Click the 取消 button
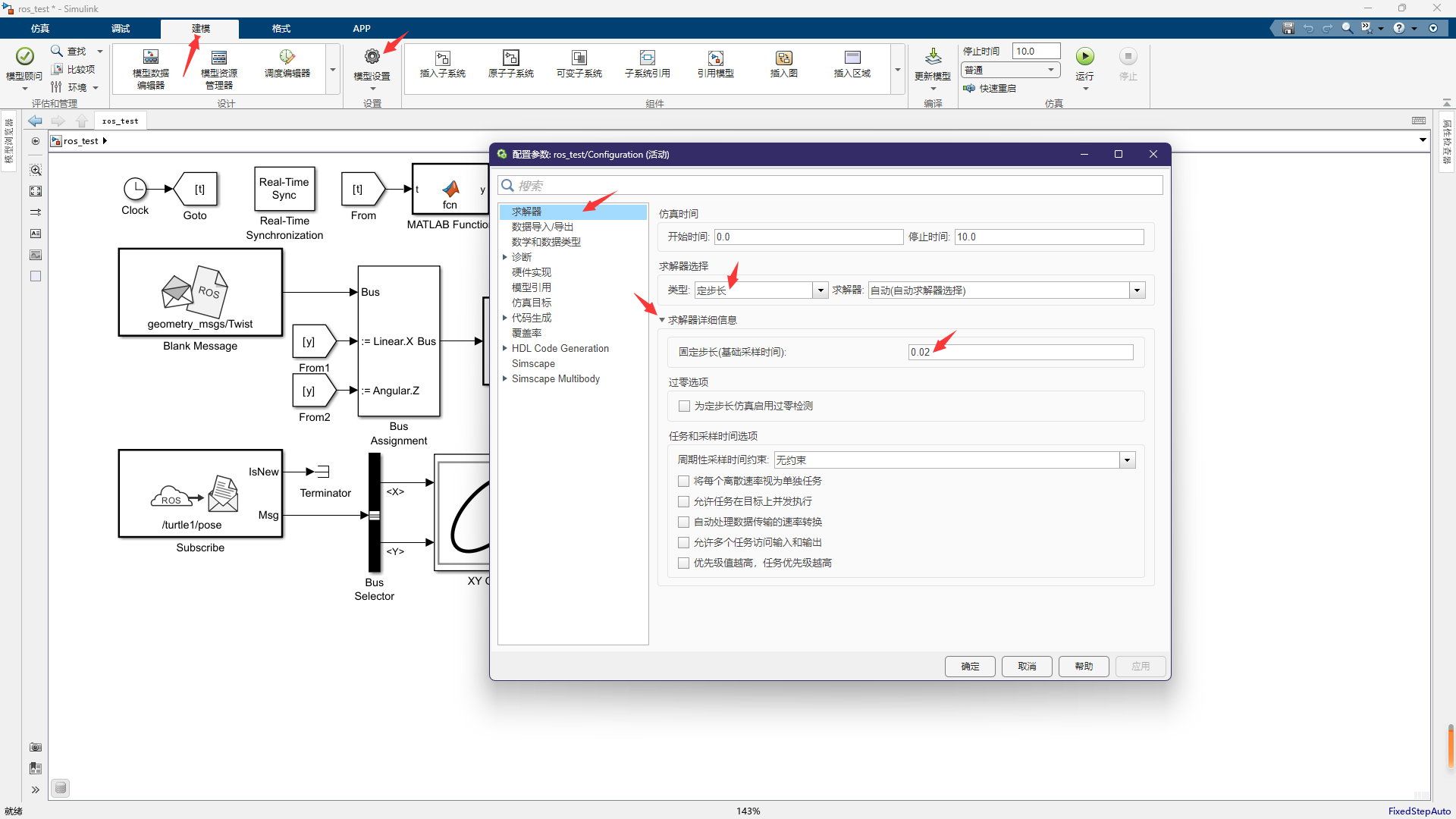This screenshot has width=1456, height=819. pyautogui.click(x=1027, y=667)
